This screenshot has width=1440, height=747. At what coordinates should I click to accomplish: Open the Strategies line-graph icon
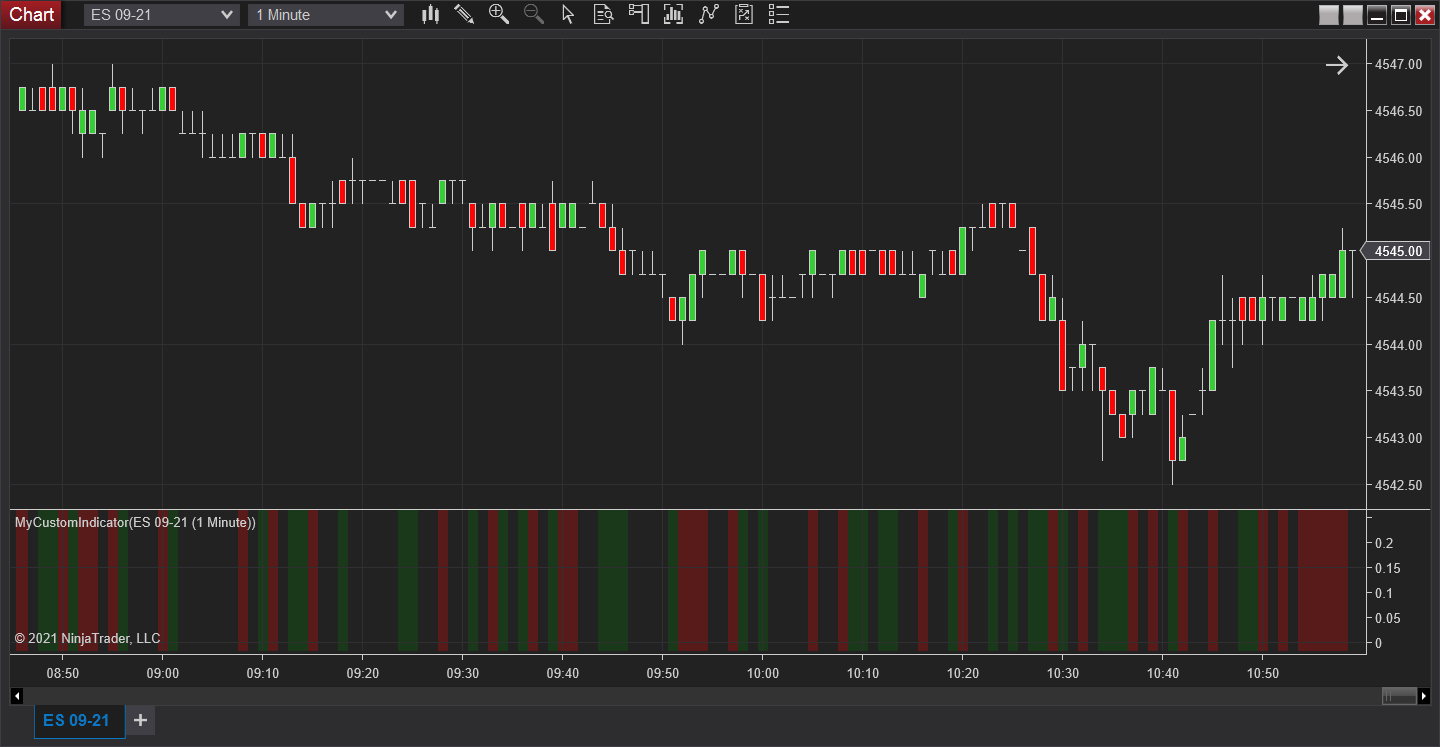tap(709, 14)
